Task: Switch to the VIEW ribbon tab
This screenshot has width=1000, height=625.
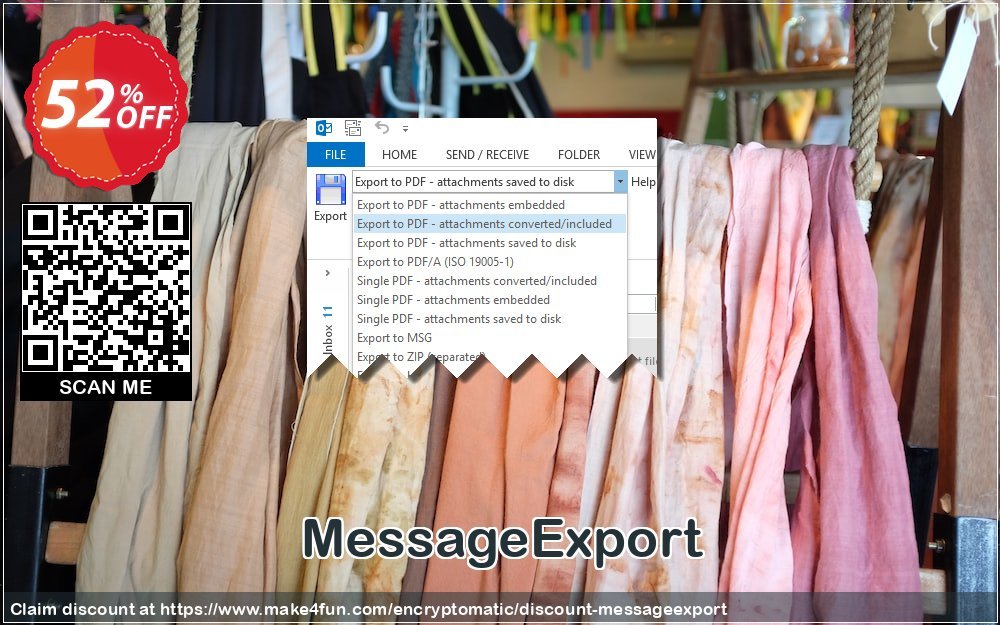Action: click(642, 154)
